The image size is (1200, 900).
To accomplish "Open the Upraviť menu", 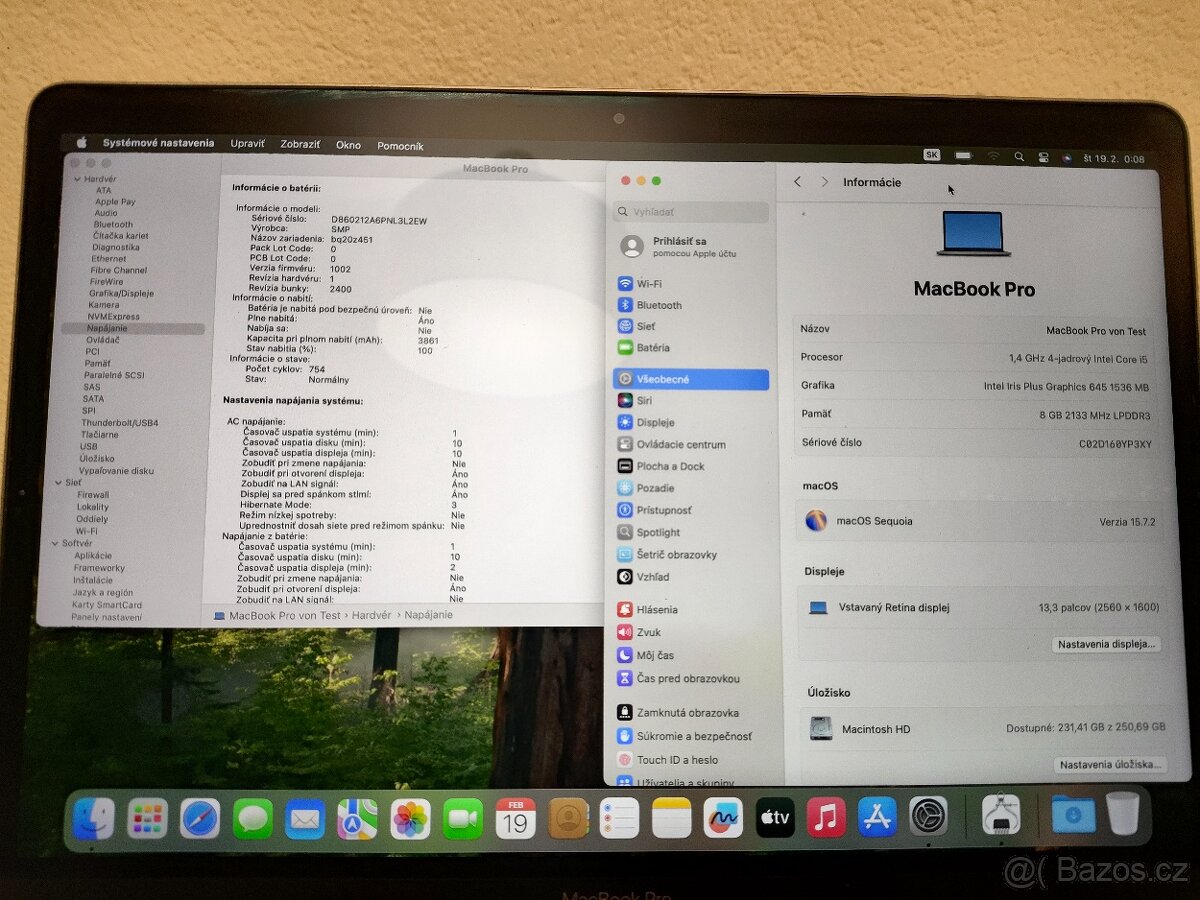I will coord(247,145).
